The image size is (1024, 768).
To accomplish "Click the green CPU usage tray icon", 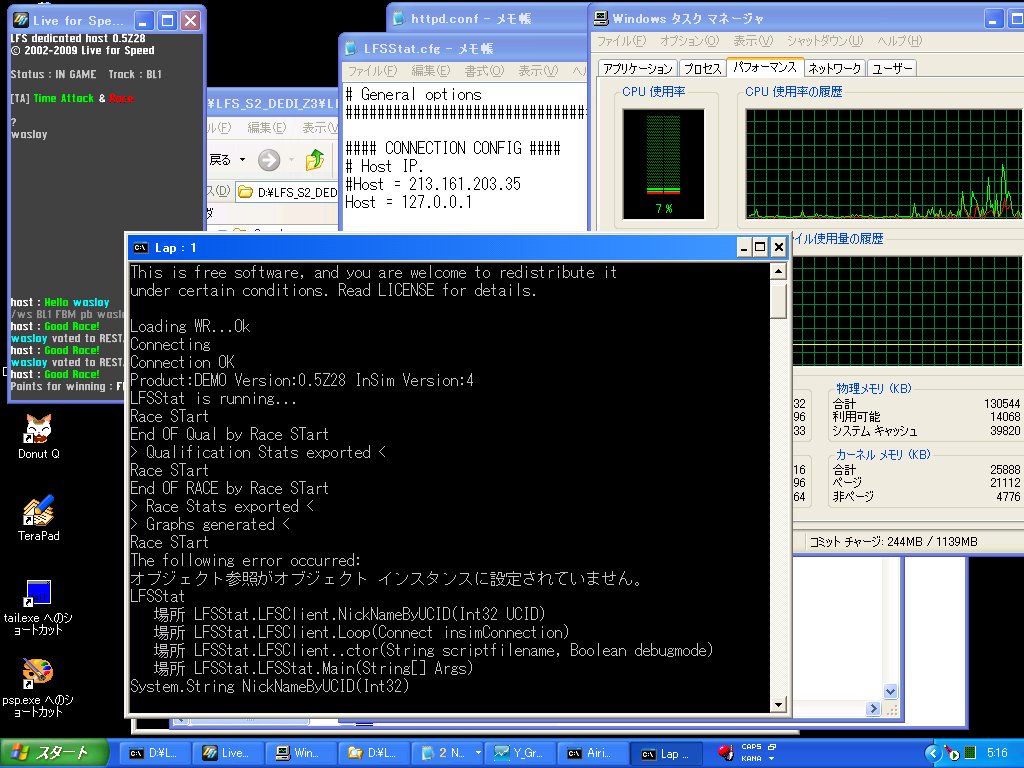I will 970,753.
